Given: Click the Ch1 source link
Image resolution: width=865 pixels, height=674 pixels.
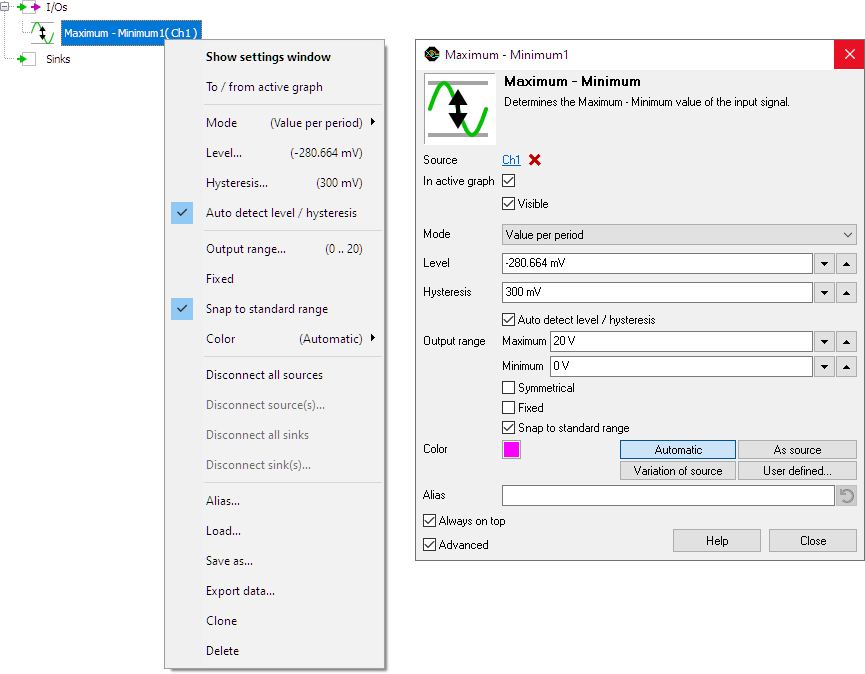Looking at the screenshot, I should tap(511, 160).
